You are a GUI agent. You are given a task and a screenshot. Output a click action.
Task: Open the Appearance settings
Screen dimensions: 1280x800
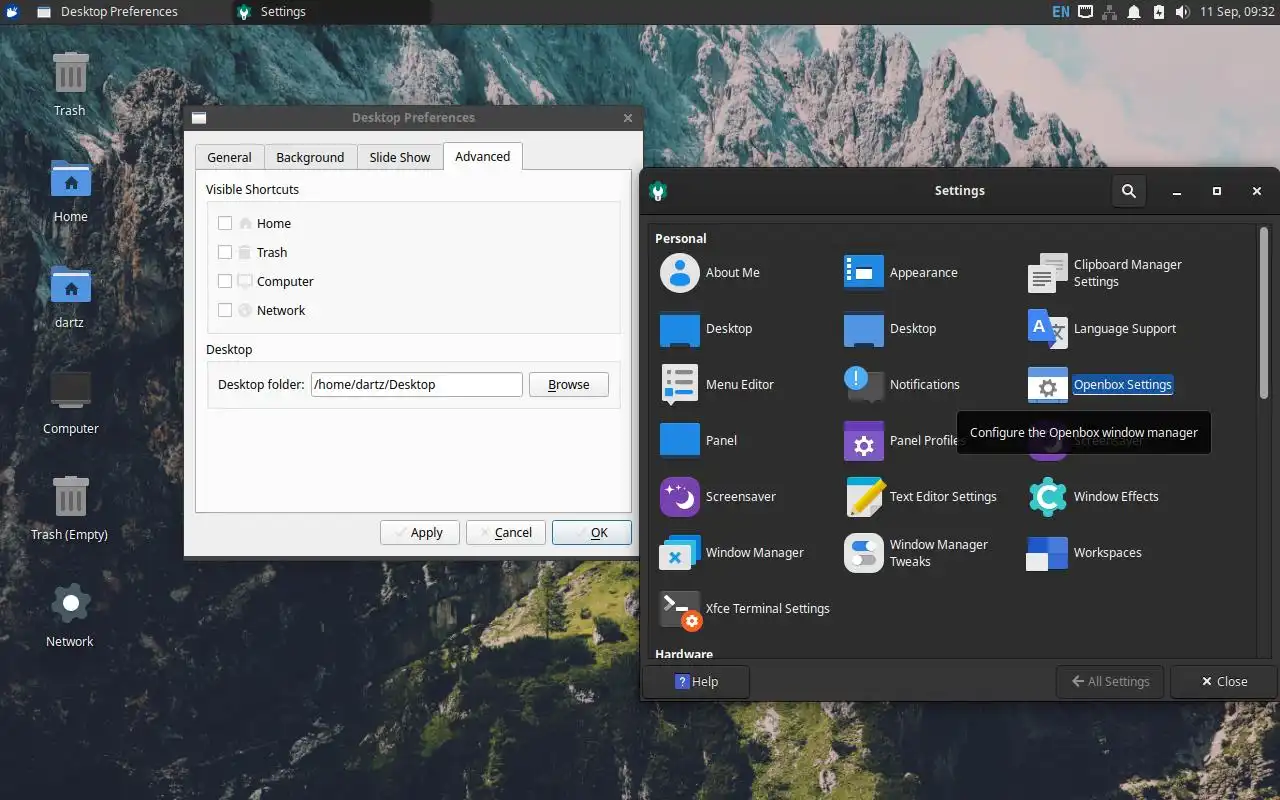tap(901, 272)
